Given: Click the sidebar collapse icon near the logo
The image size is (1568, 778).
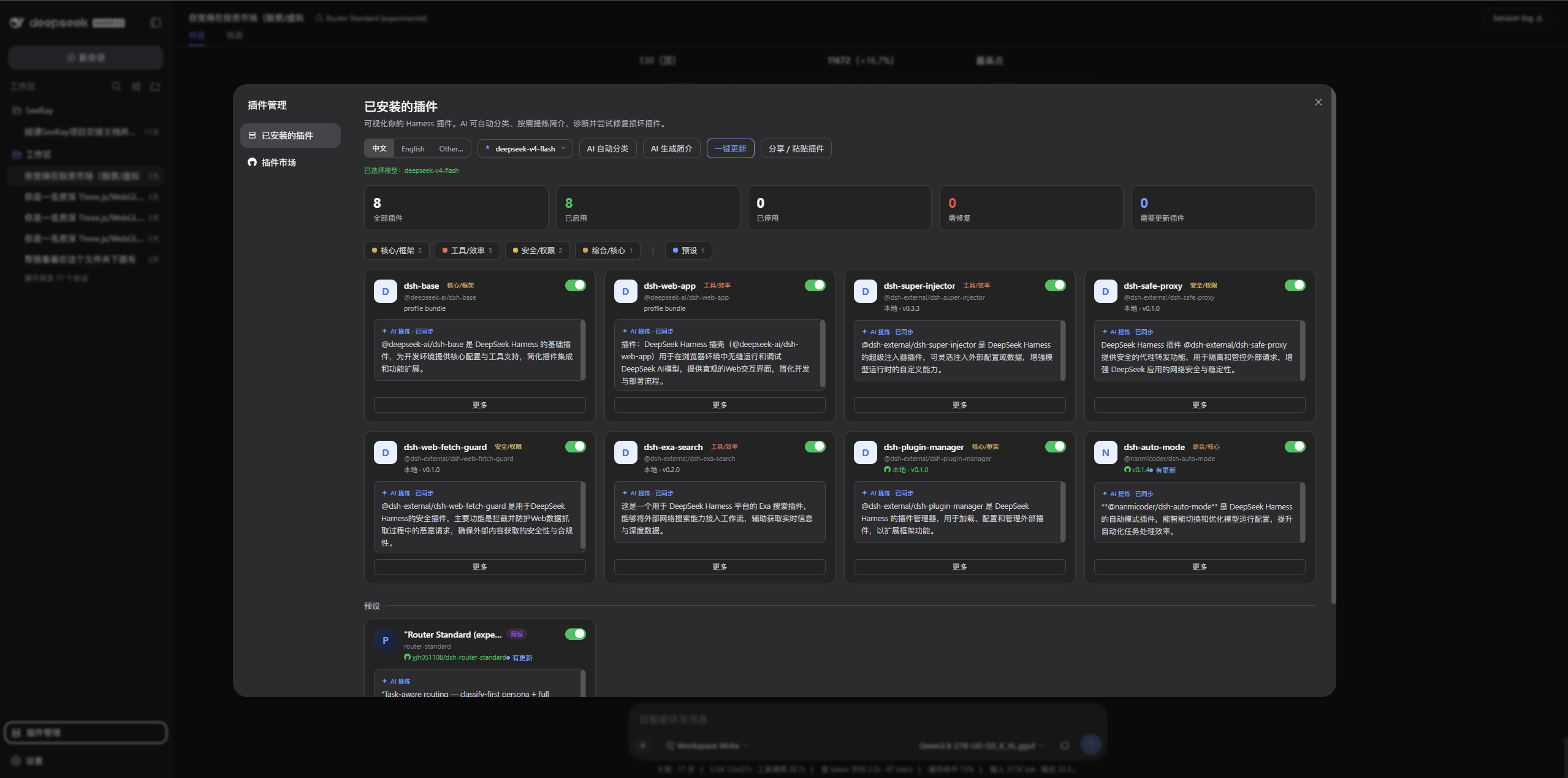Looking at the screenshot, I should [156, 23].
